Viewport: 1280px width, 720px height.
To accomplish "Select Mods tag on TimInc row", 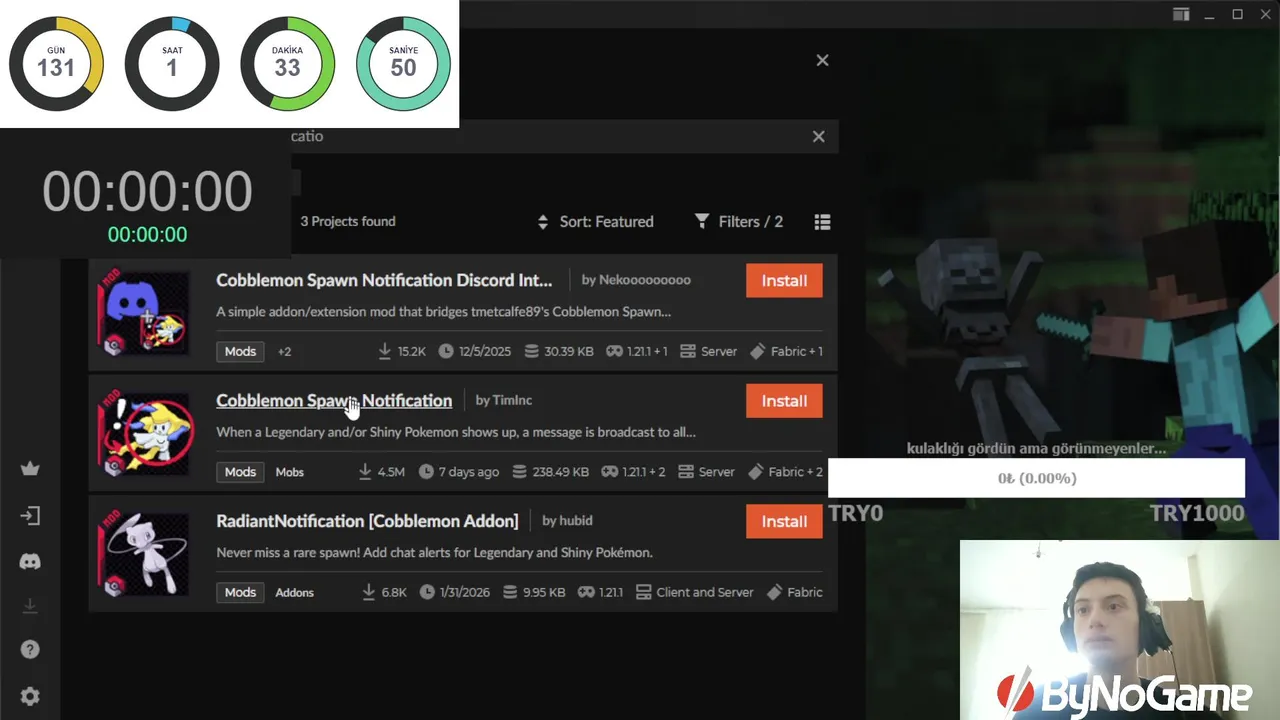I will [x=240, y=471].
